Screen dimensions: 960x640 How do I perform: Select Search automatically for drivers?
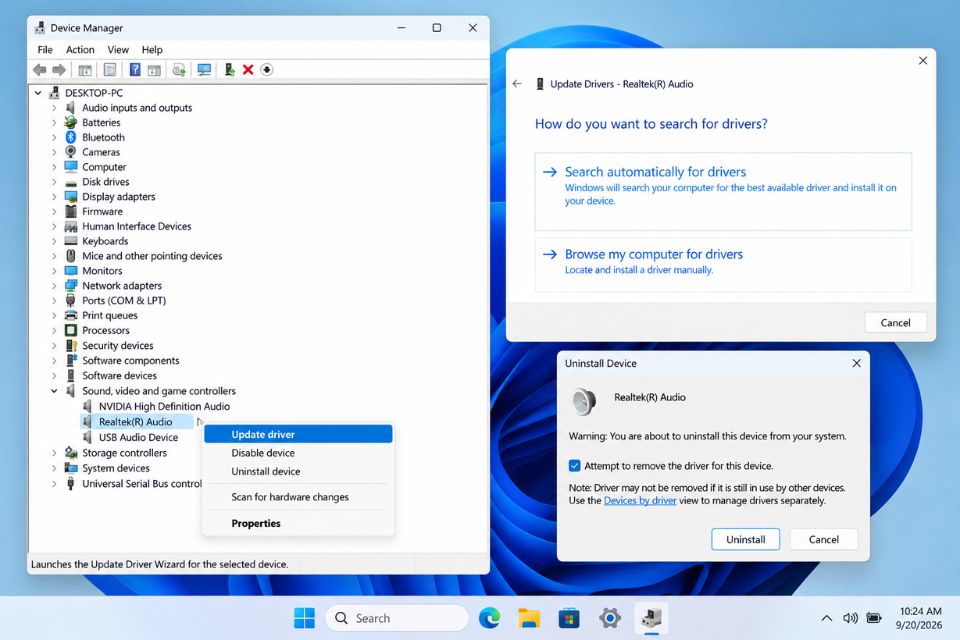(723, 191)
